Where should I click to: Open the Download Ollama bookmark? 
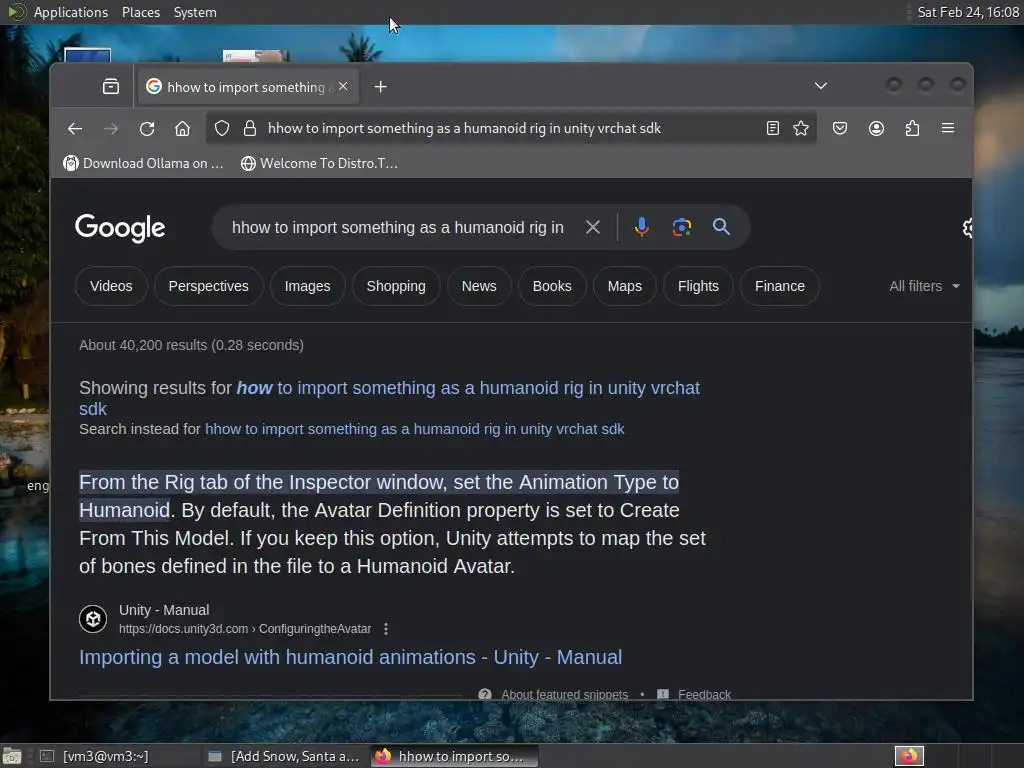click(x=144, y=163)
